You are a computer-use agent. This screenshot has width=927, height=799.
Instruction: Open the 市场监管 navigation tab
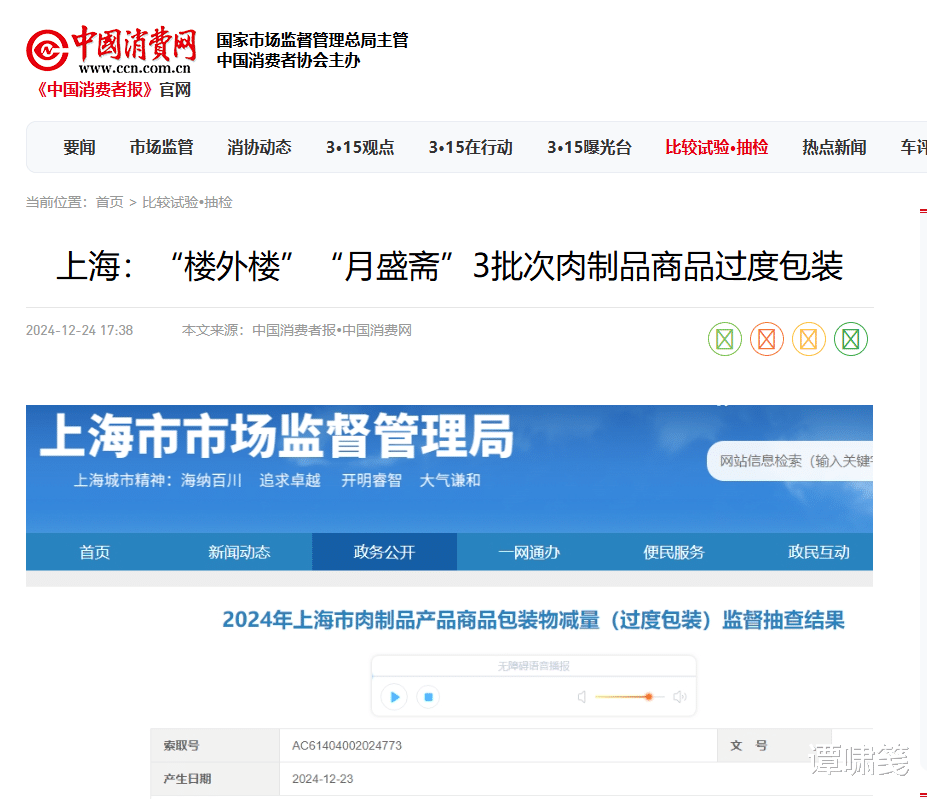click(161, 147)
